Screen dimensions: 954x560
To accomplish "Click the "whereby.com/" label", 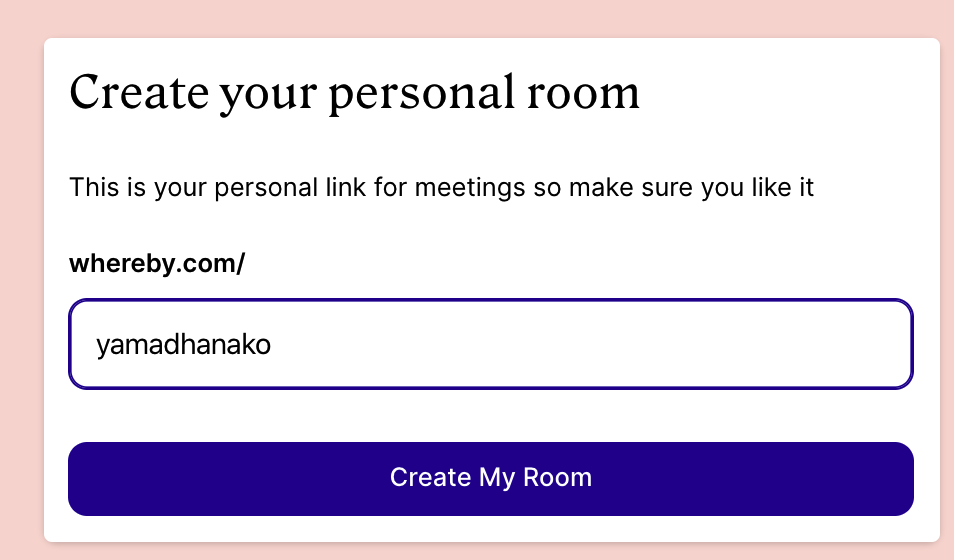I will pos(157,264).
